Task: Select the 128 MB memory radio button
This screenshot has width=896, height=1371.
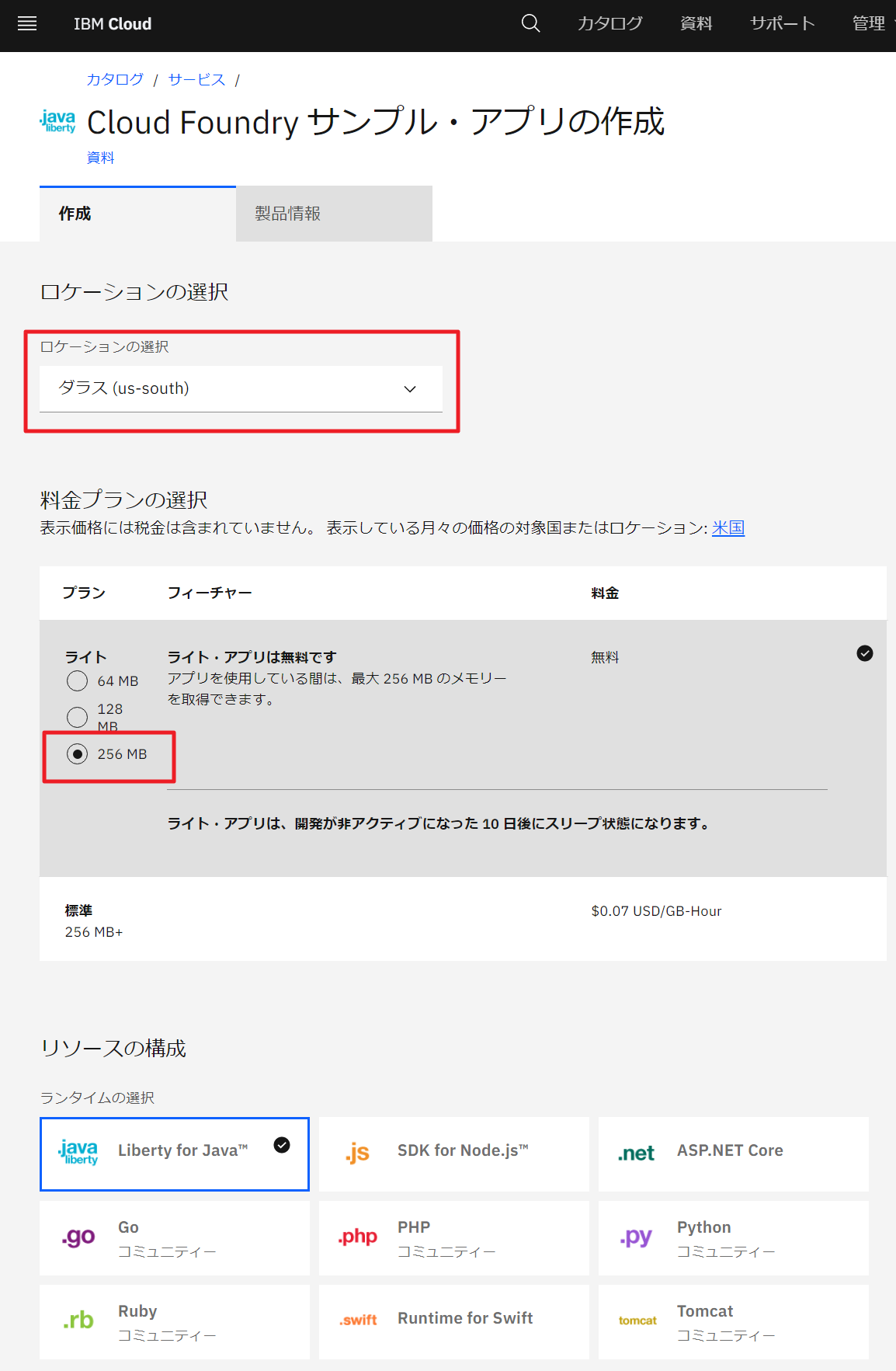Action: (x=77, y=717)
